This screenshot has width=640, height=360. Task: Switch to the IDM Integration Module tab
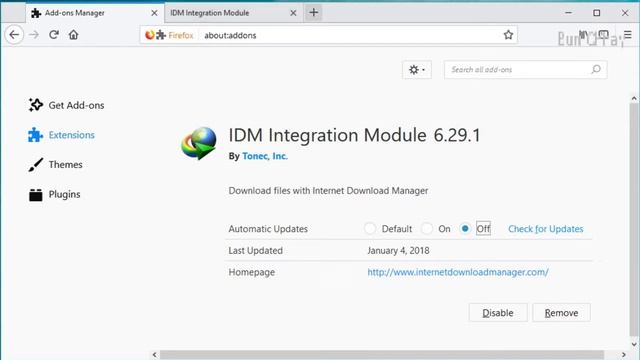pyautogui.click(x=233, y=13)
